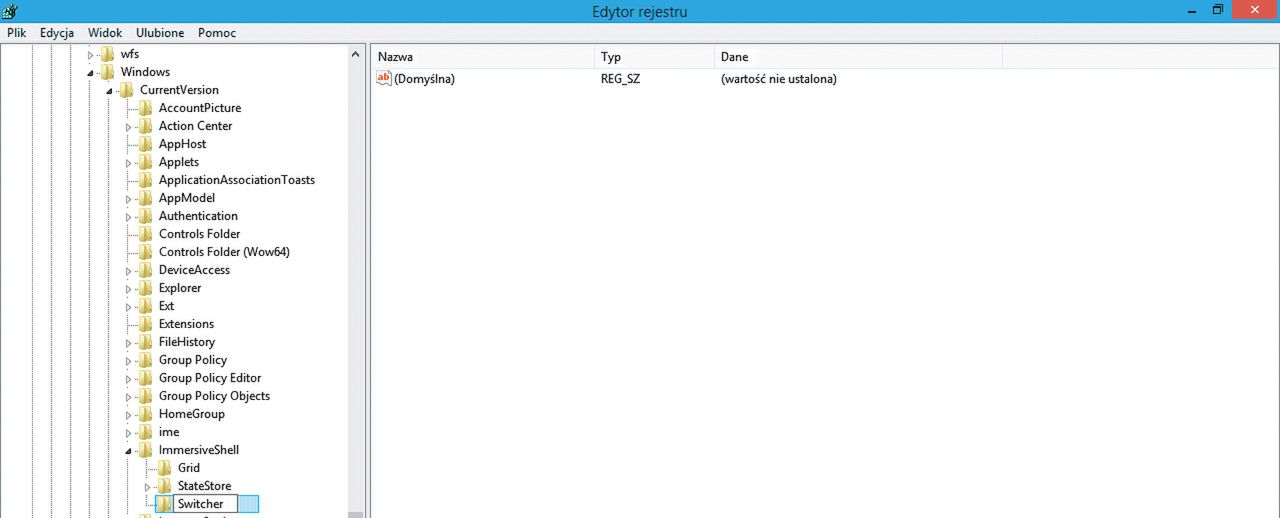Collapse the Windows key

pyautogui.click(x=90, y=72)
